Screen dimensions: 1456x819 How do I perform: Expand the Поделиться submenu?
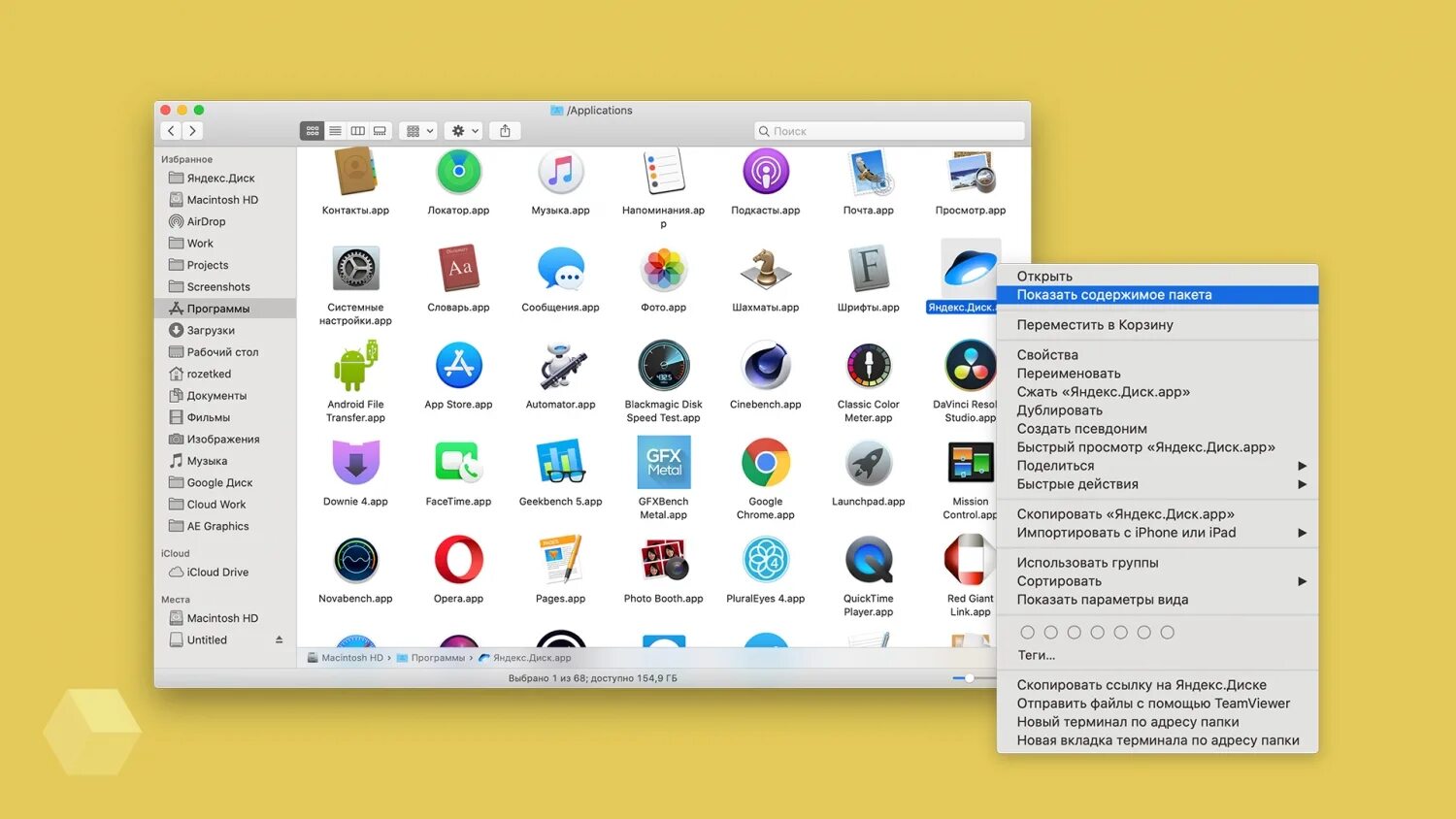[x=1157, y=466]
